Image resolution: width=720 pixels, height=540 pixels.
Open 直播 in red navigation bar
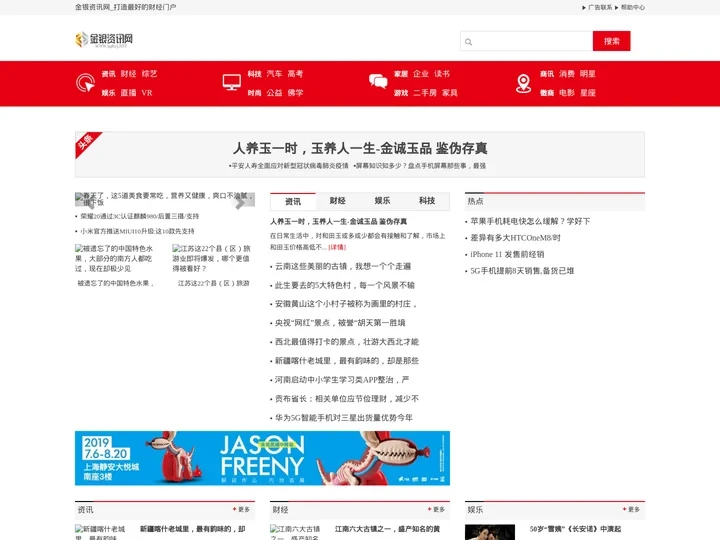129,93
